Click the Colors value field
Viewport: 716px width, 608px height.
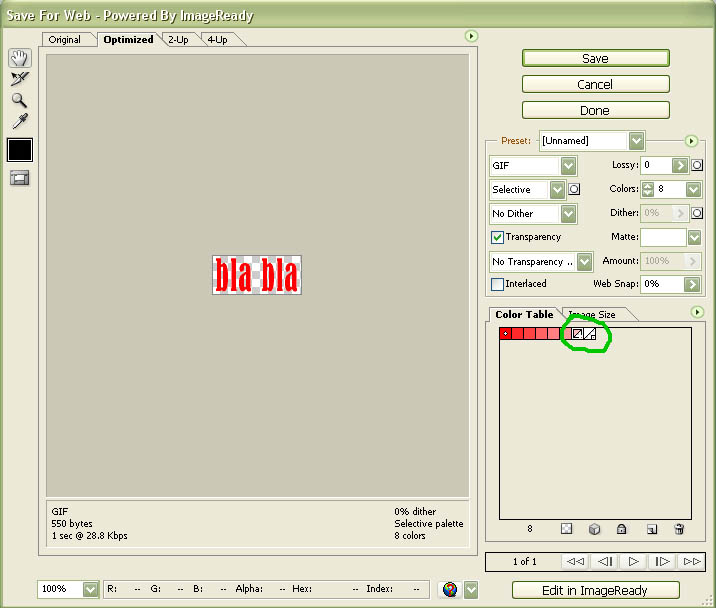tap(670, 189)
